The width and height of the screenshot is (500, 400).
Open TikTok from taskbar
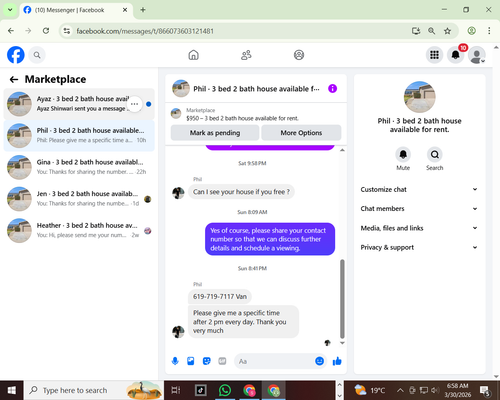201,390
